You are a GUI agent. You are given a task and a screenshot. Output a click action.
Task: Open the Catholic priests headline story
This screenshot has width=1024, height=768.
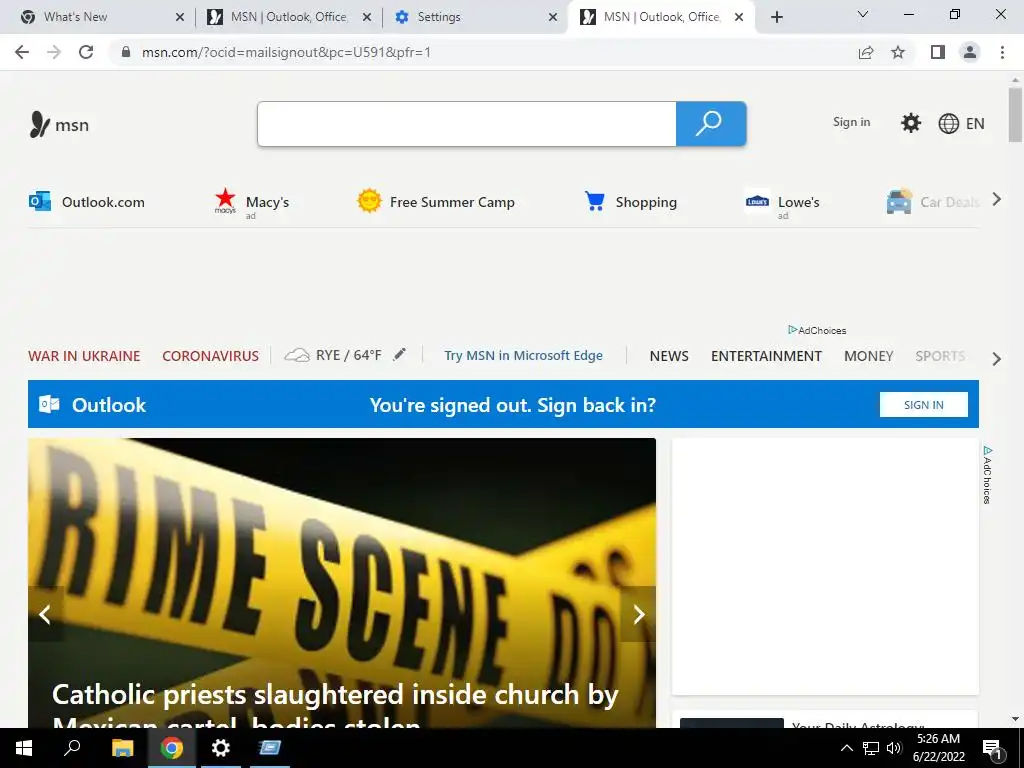point(335,705)
